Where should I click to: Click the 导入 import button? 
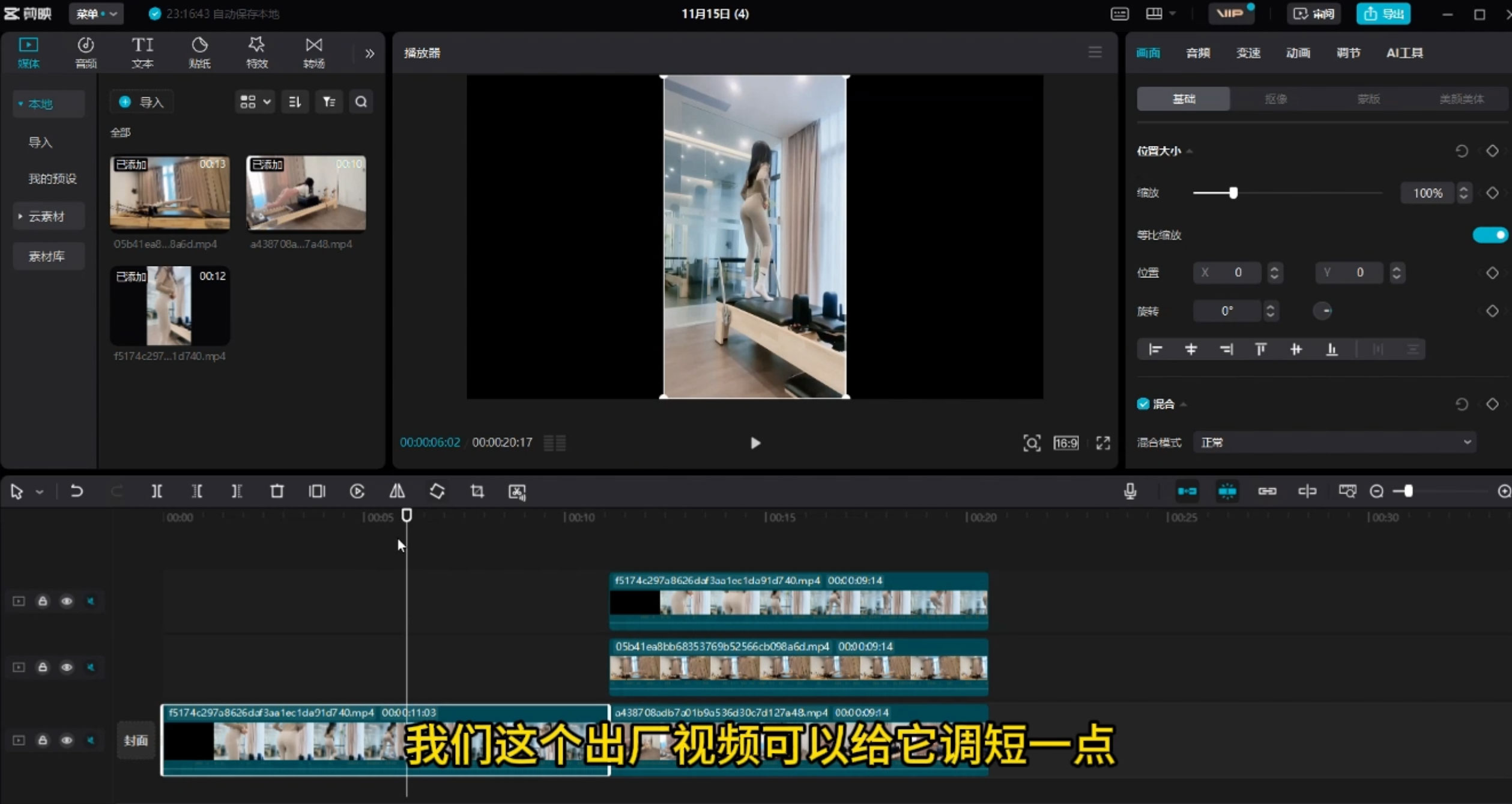point(142,101)
